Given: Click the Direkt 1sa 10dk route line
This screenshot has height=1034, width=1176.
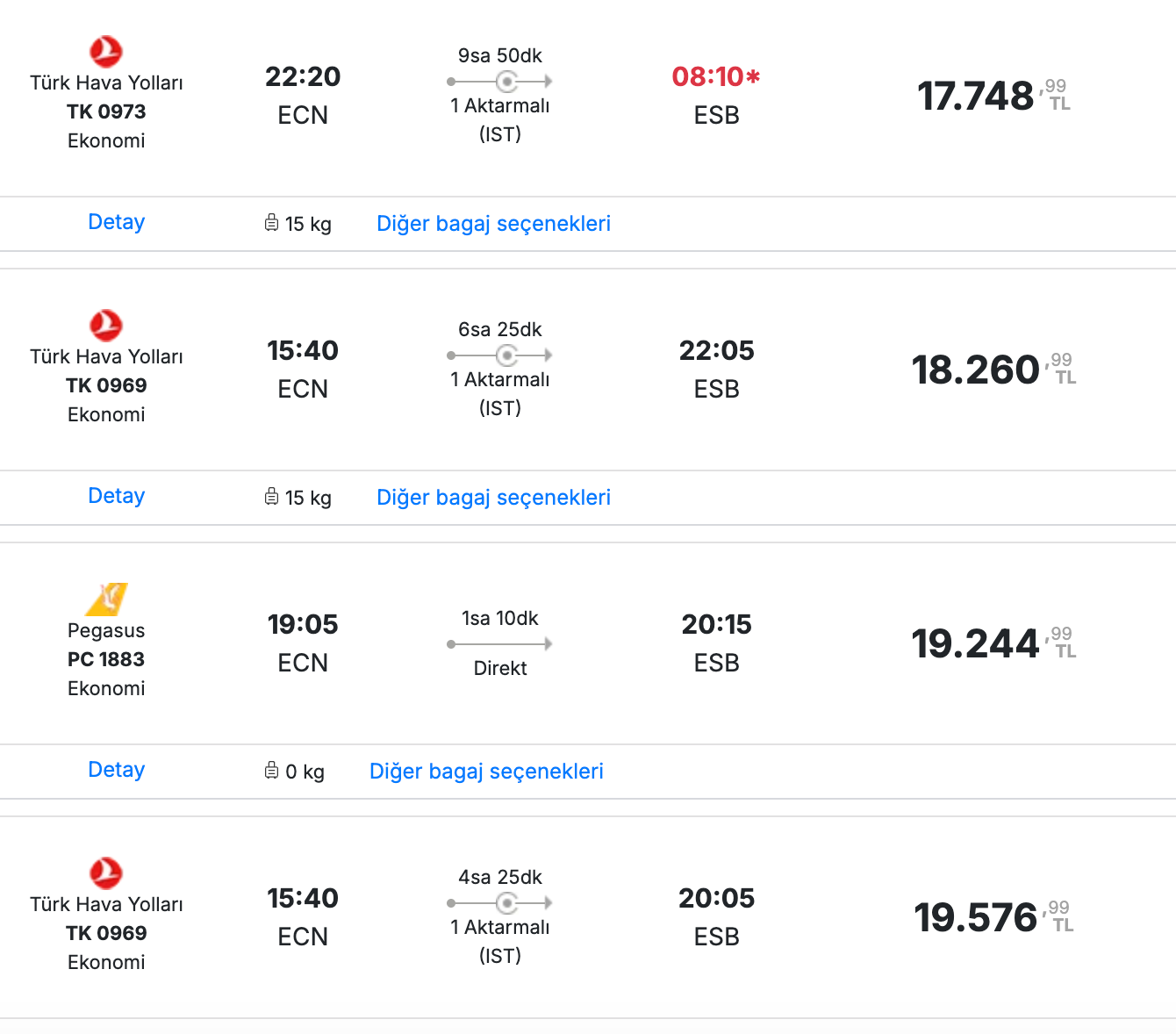Looking at the screenshot, I should click(x=499, y=644).
